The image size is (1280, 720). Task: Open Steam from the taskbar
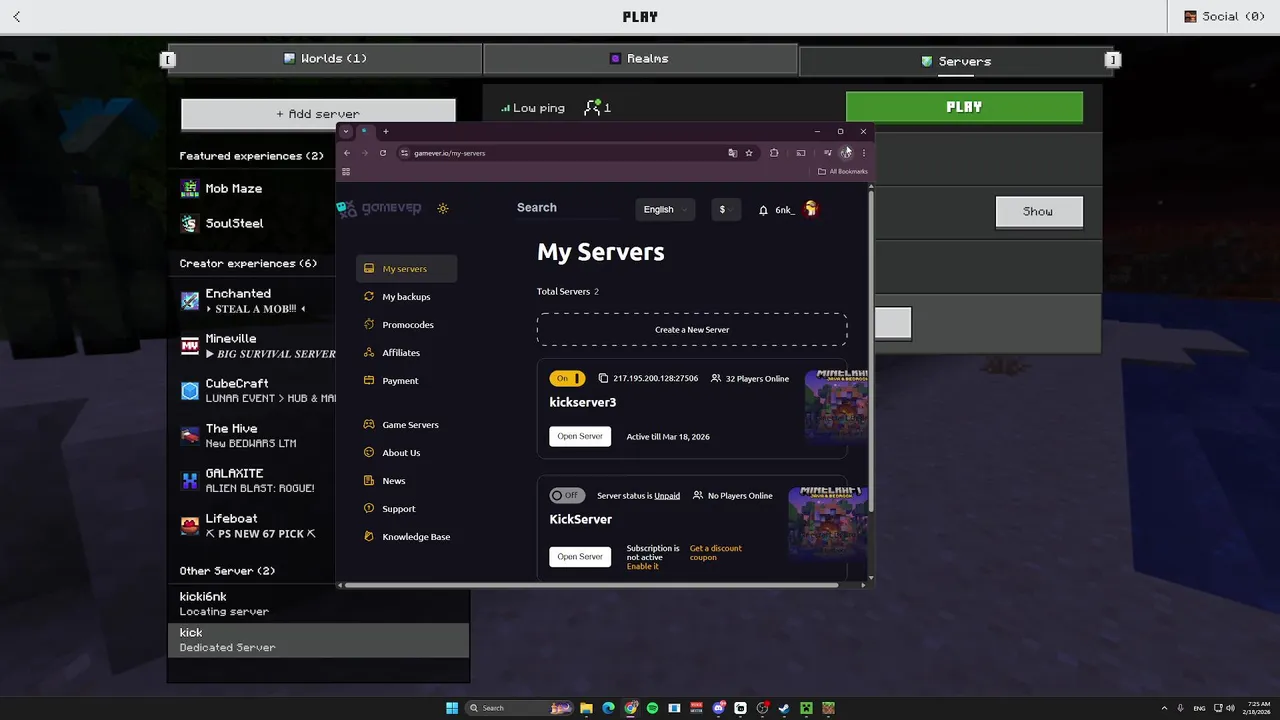pos(784,708)
